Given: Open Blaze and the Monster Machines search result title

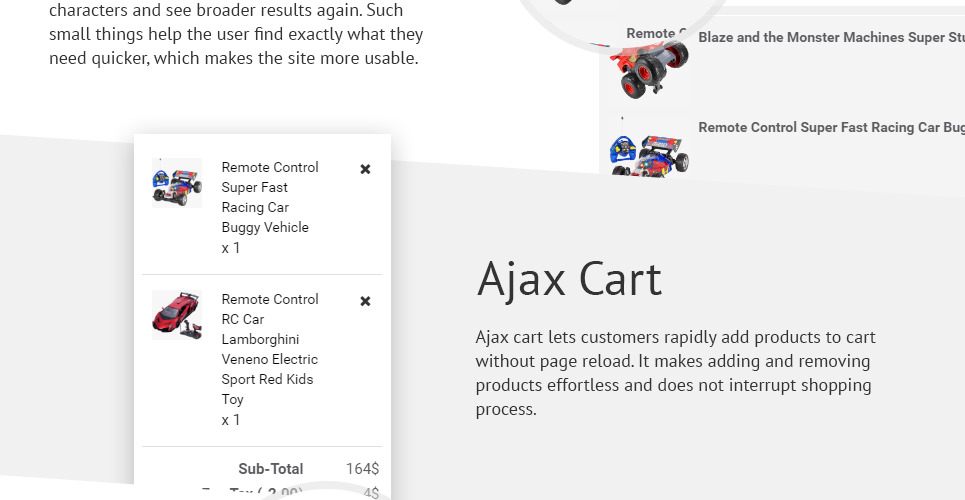Looking at the screenshot, I should [830, 38].
